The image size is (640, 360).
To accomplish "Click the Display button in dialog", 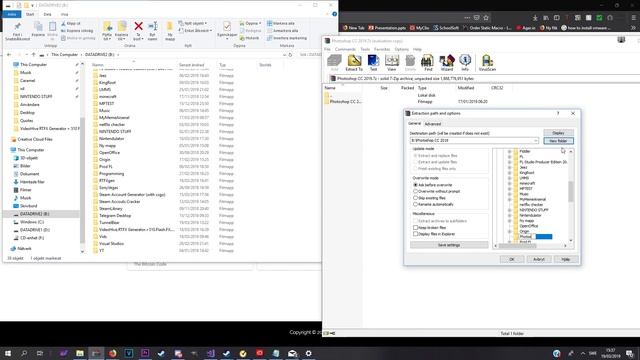I will pos(558,133).
